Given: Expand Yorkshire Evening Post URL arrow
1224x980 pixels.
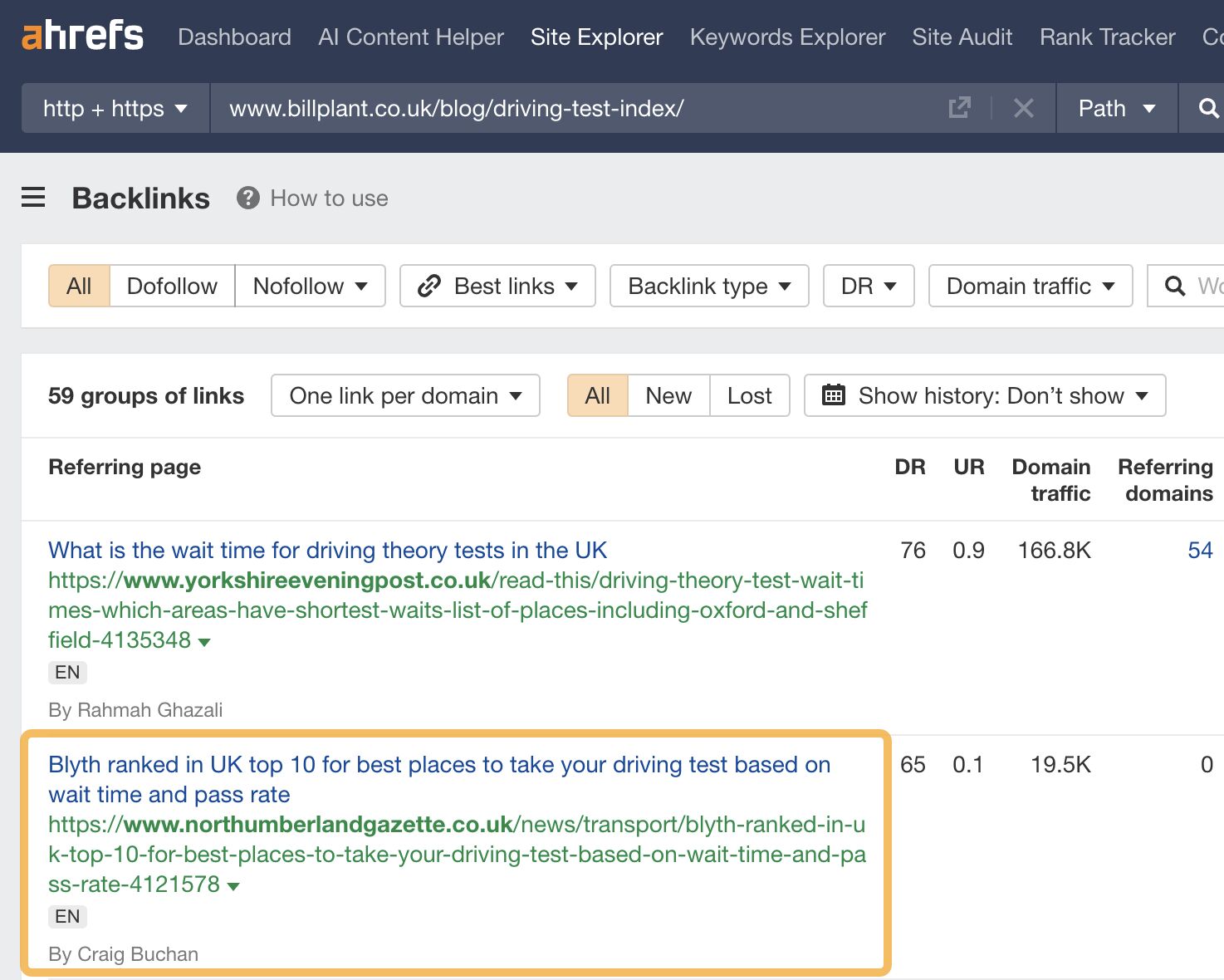Looking at the screenshot, I should (x=205, y=641).
